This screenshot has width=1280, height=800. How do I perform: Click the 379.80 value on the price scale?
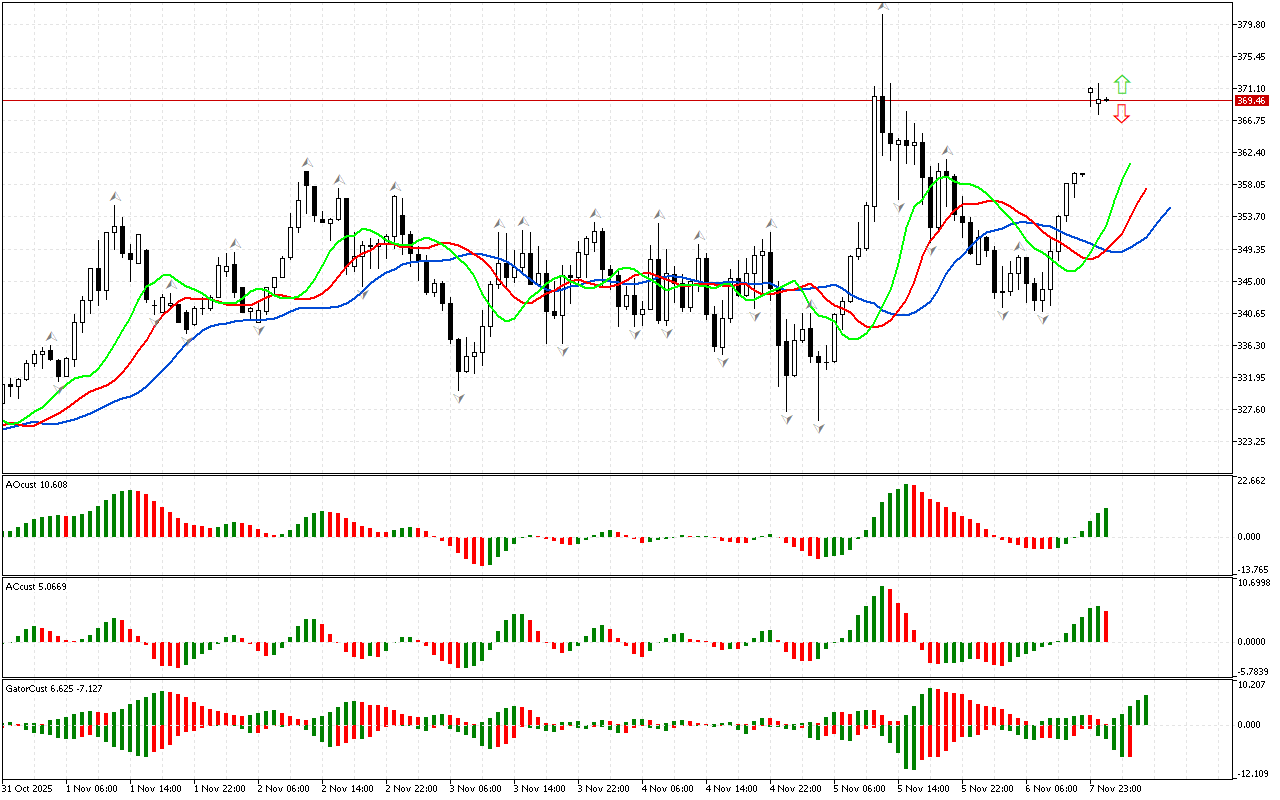coord(1252,25)
